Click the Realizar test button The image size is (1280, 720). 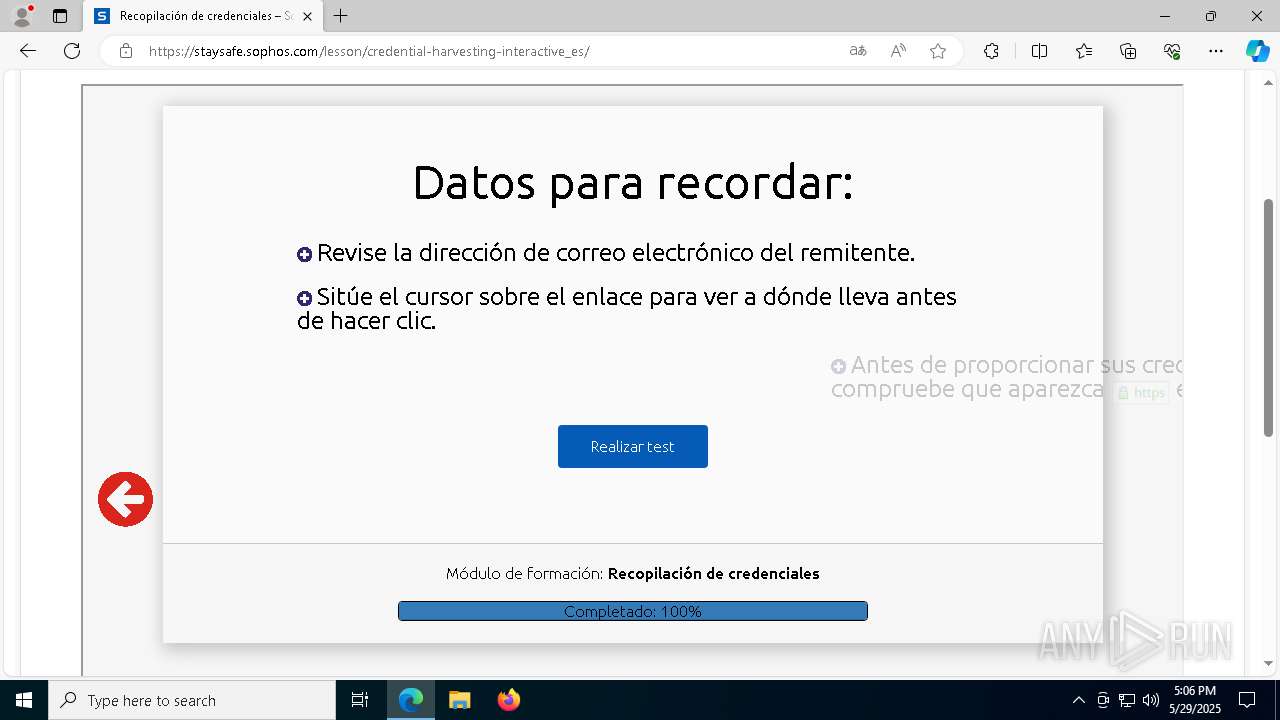(633, 446)
